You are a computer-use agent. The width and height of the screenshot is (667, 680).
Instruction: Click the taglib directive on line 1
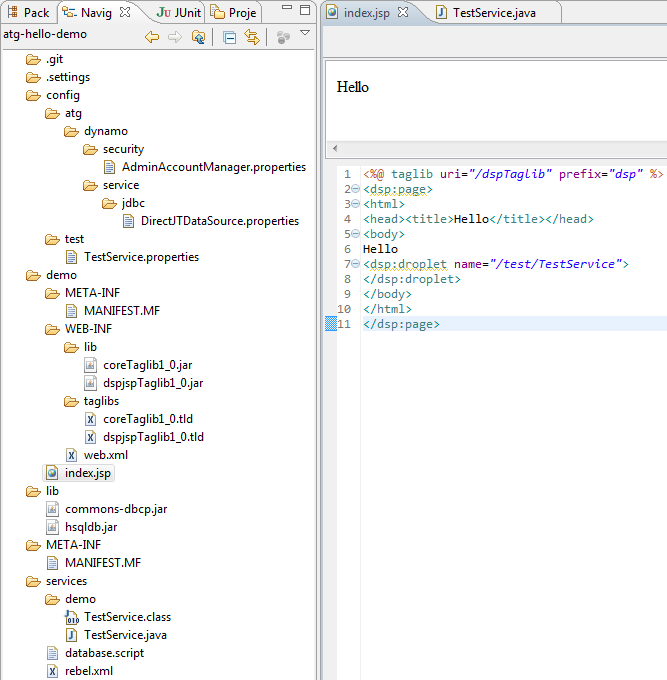coord(513,174)
